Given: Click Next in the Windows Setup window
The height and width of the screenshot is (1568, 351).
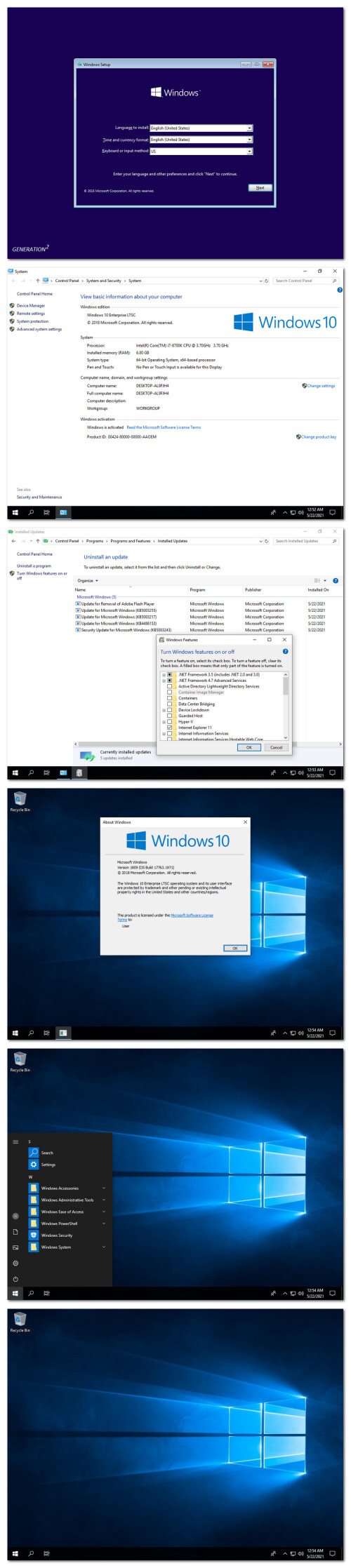Looking at the screenshot, I should click(260, 187).
